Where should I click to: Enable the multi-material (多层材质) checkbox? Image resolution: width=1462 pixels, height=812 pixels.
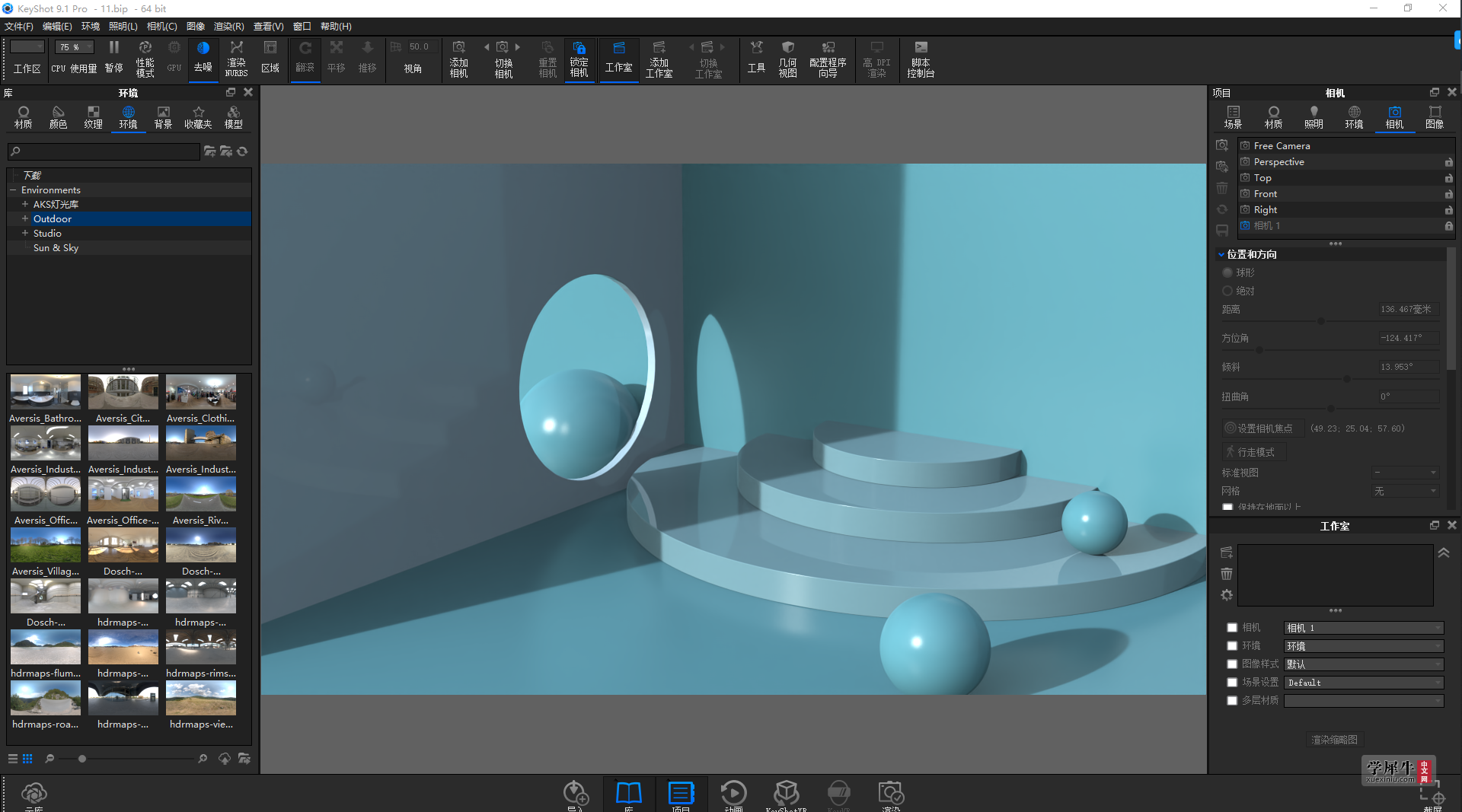[x=1232, y=701]
